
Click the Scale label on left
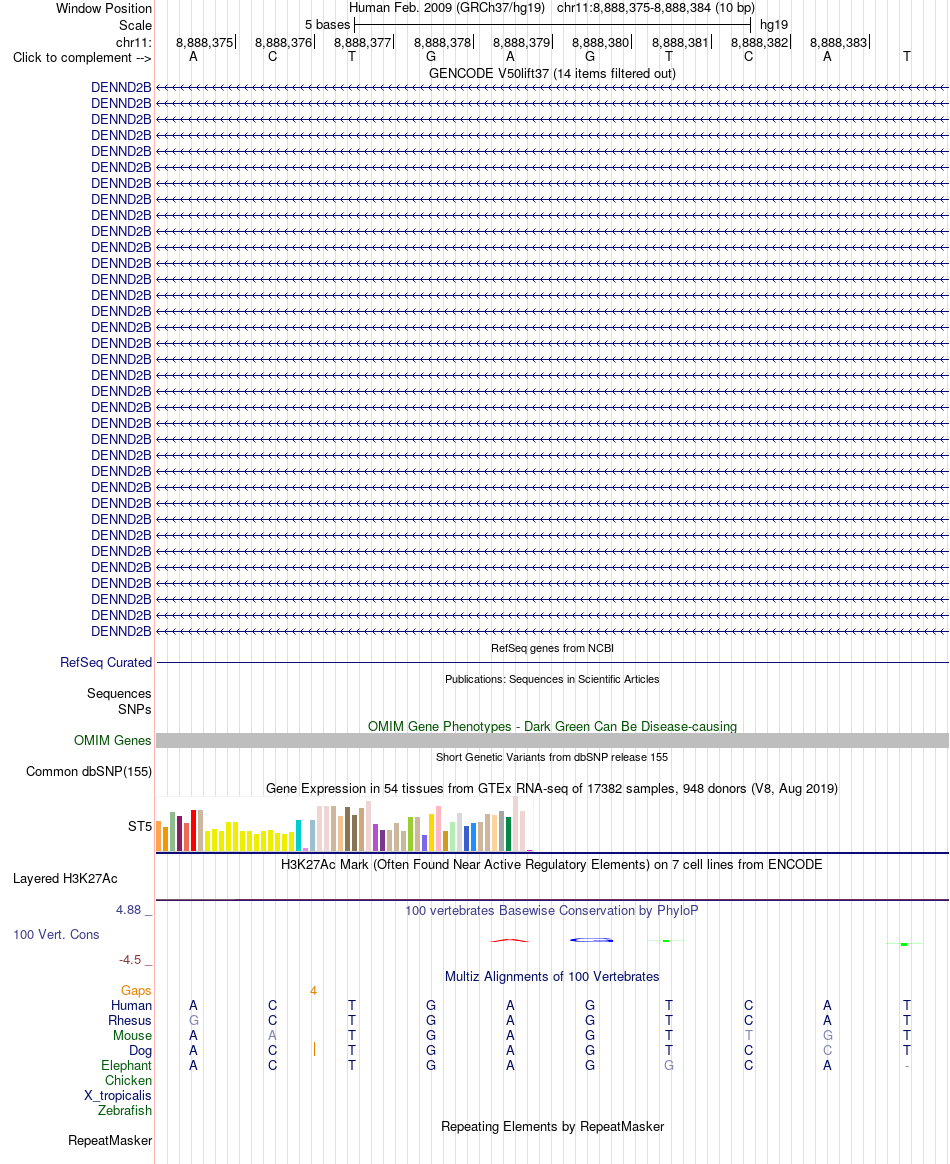point(135,25)
